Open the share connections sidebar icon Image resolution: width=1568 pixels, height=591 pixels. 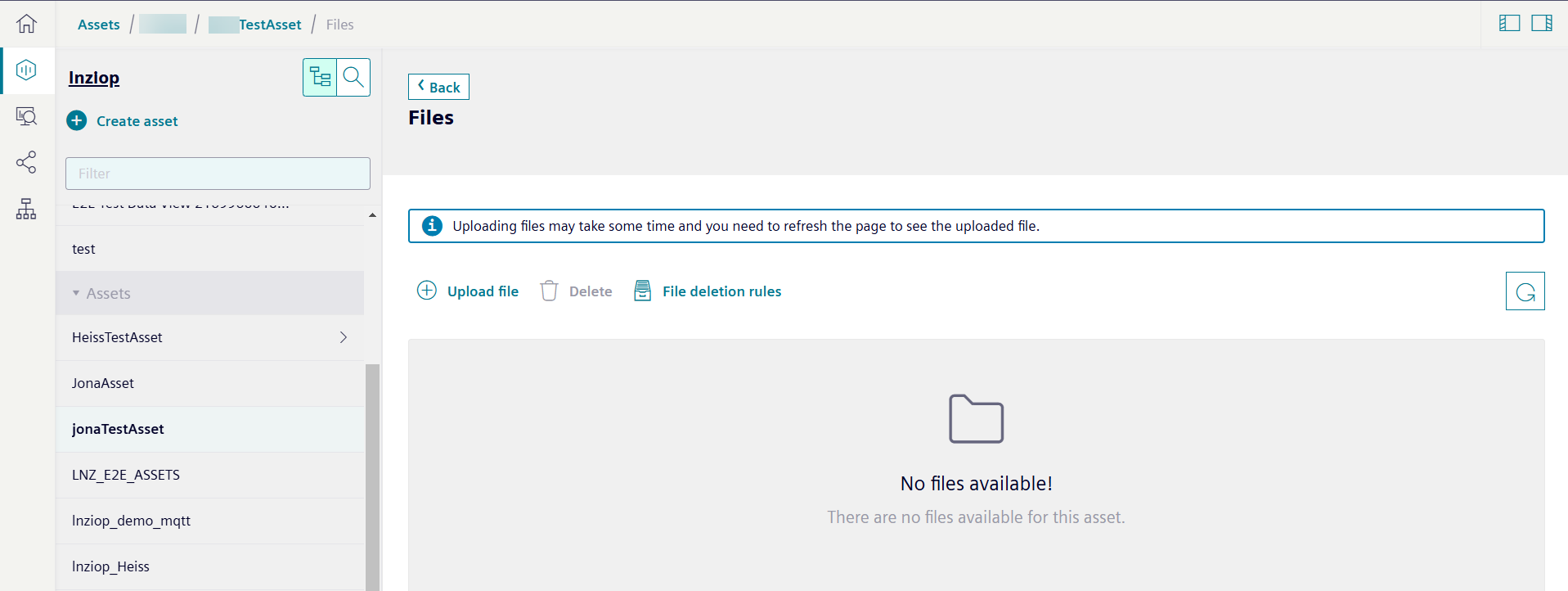click(26, 162)
